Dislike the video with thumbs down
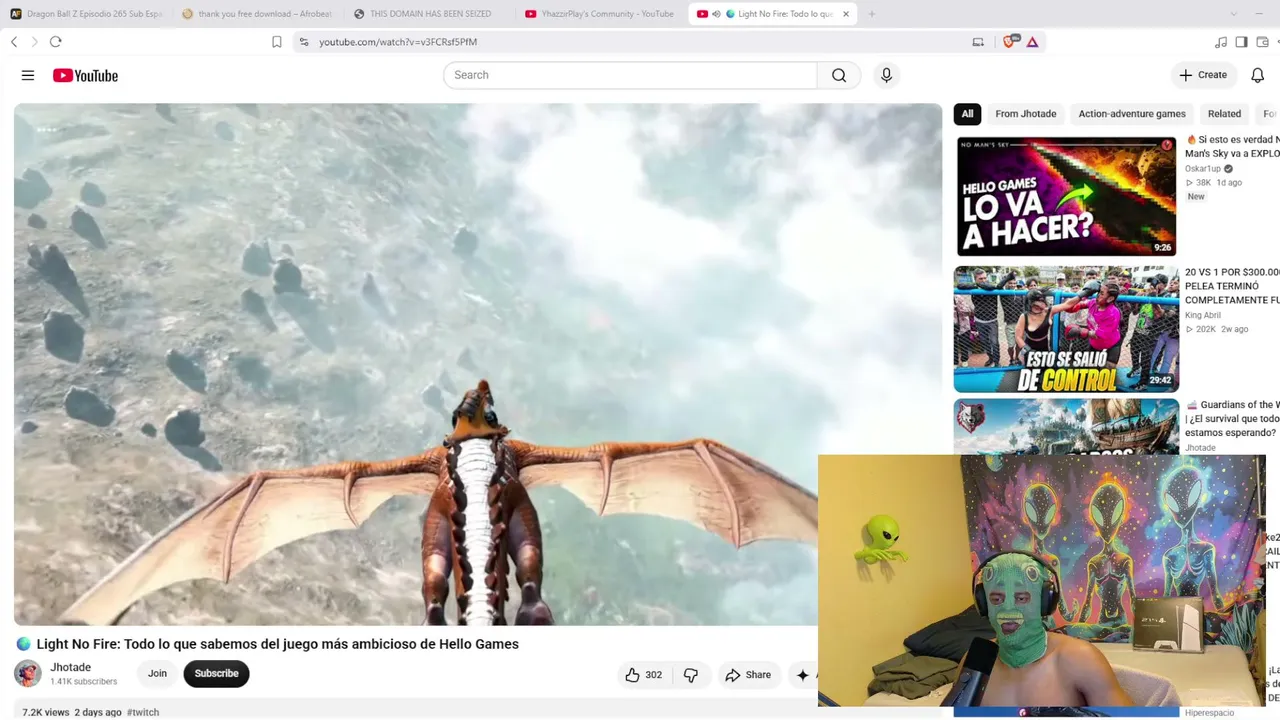Screen dimensions: 1280x720 (691, 675)
